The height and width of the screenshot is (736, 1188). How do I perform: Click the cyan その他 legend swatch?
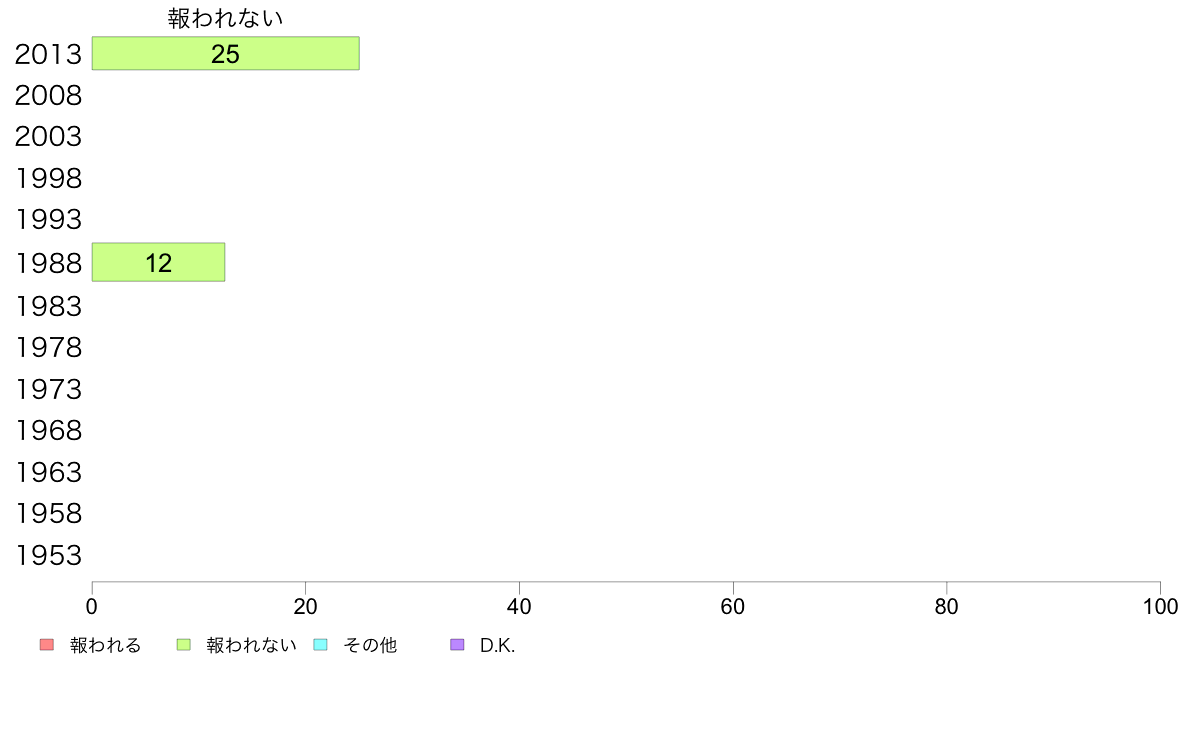click(x=320, y=645)
